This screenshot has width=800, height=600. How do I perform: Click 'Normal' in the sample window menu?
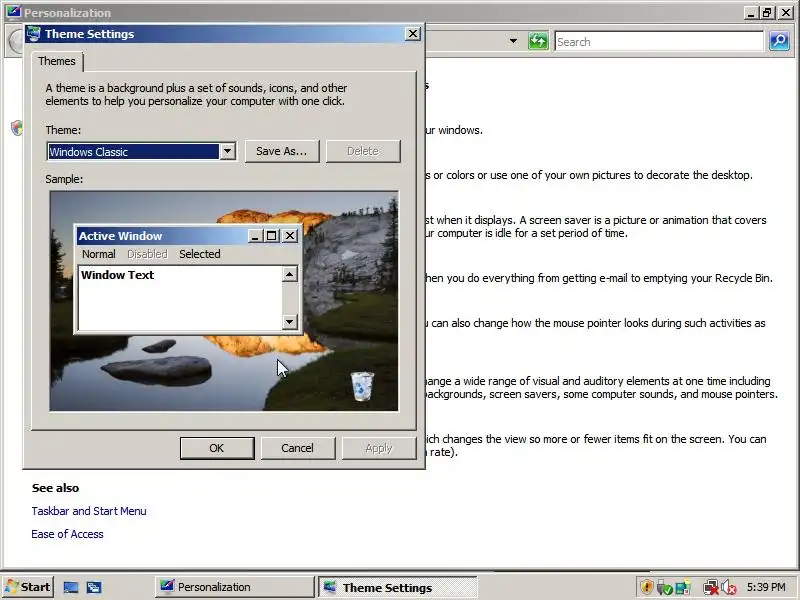[98, 254]
